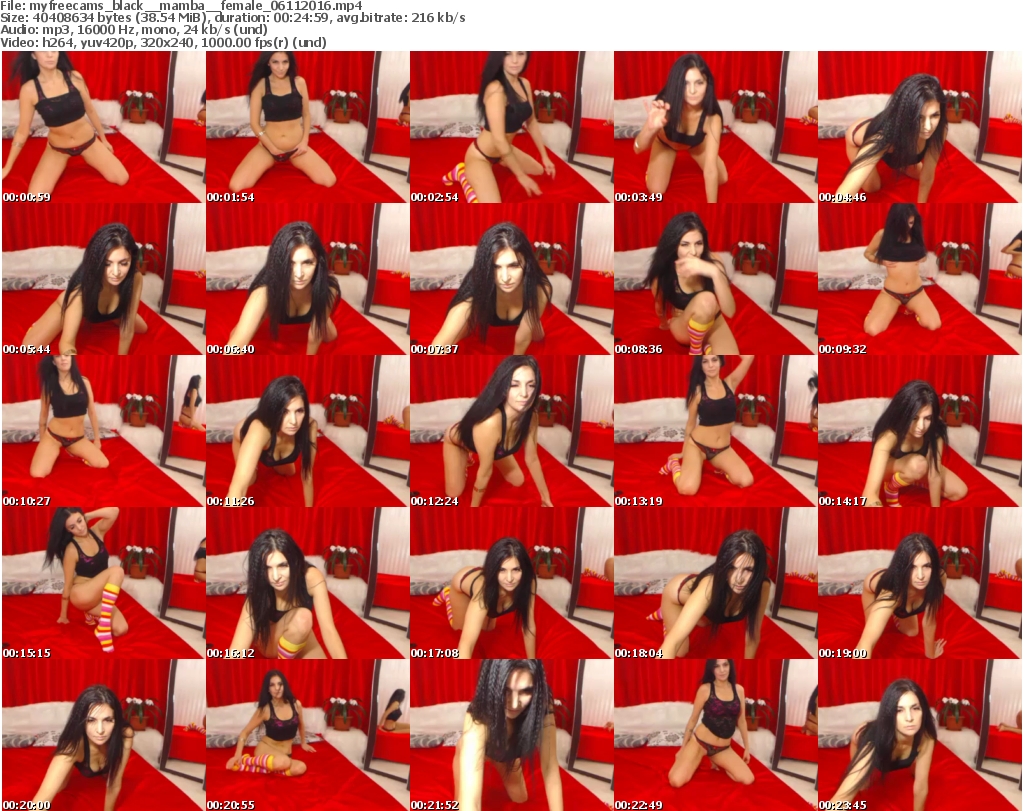Select the thumbnail stamped 00:00:59
This screenshot has height=811, width=1024.
pyautogui.click(x=104, y=127)
